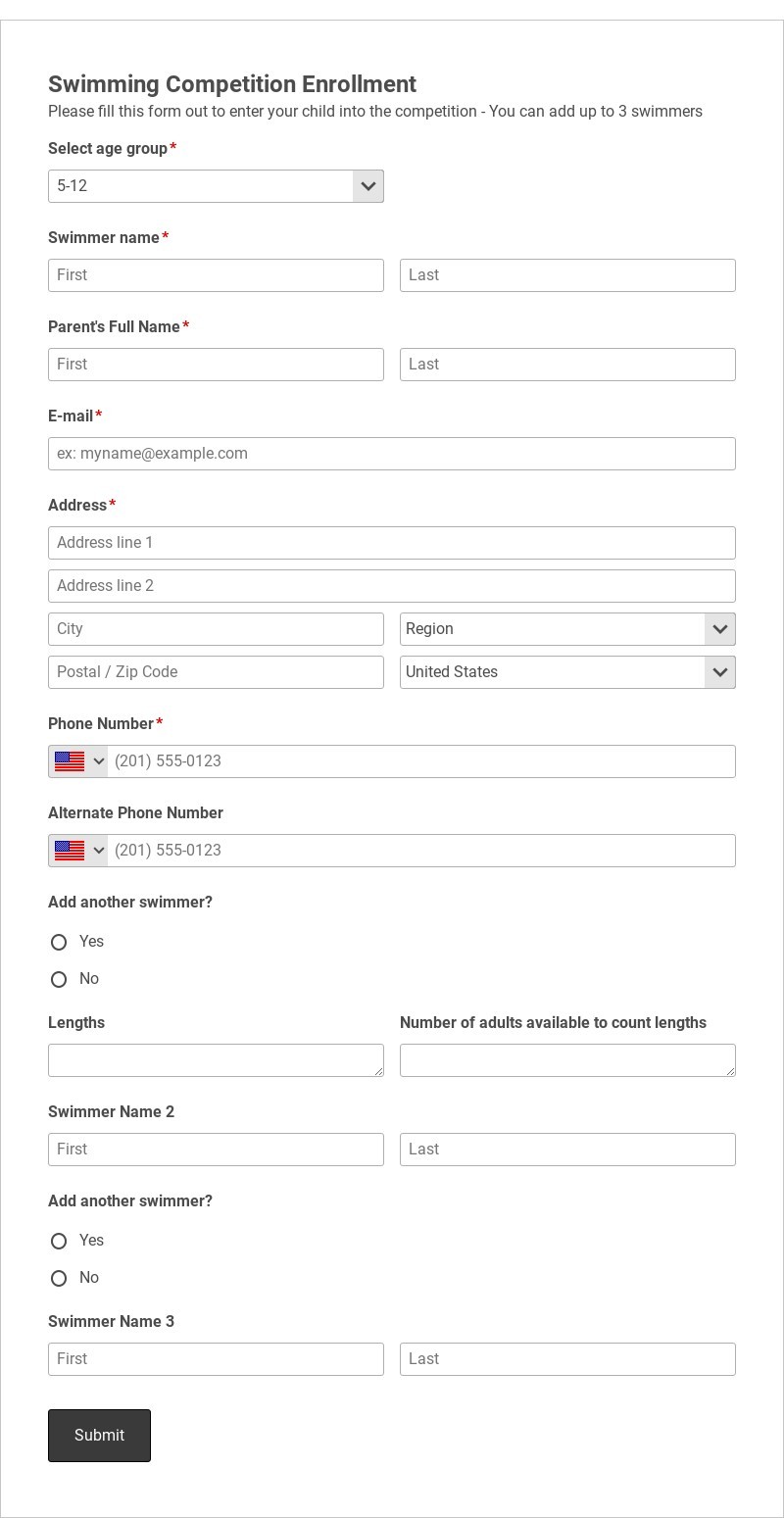Click the Alternate Phone Number input field

pyautogui.click(x=421, y=851)
